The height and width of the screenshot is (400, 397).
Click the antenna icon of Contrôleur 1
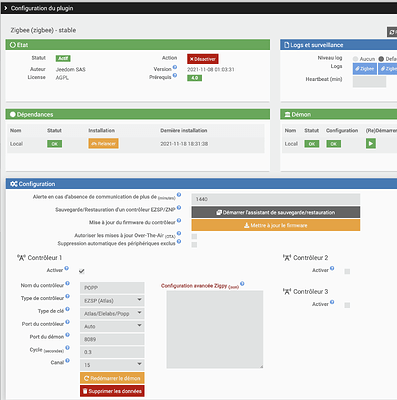pos(21,258)
